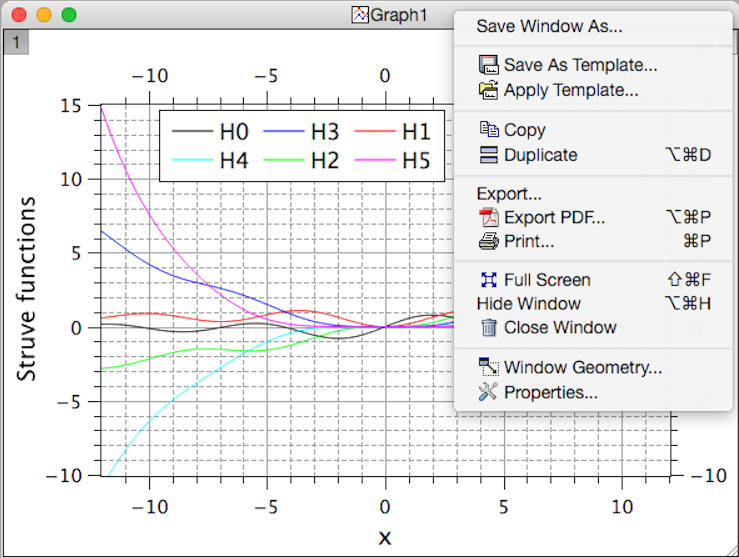The width and height of the screenshot is (739, 558).
Task: Click the Save As Template disk icon
Action: point(488,66)
